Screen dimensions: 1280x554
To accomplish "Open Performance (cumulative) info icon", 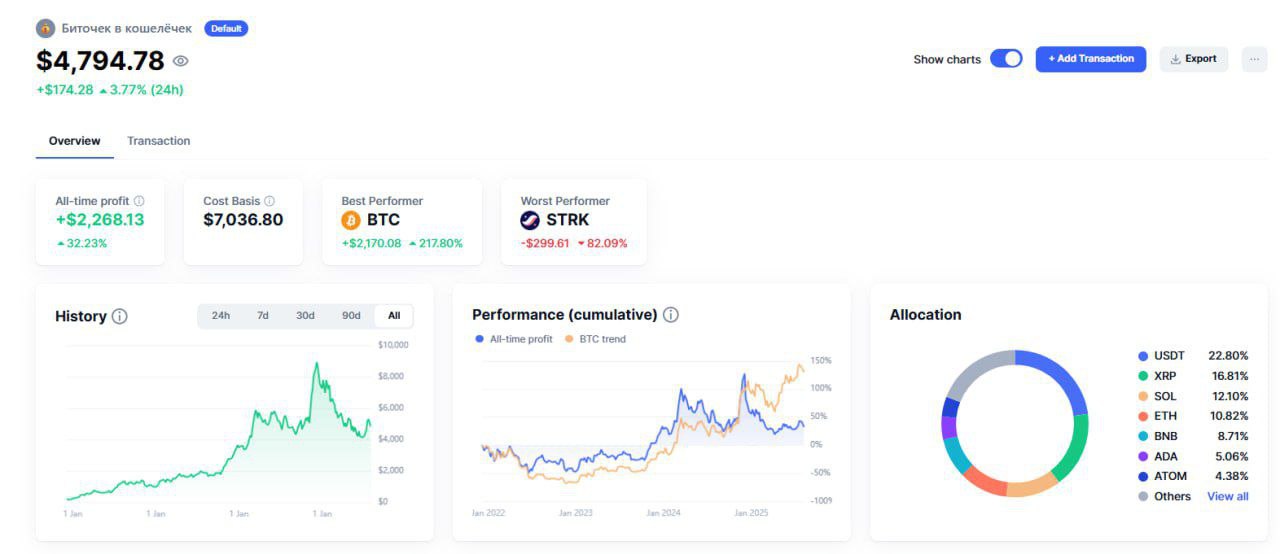I will tap(671, 314).
